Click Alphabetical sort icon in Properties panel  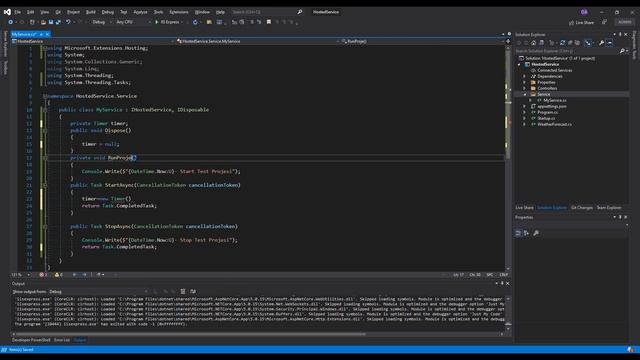527,233
